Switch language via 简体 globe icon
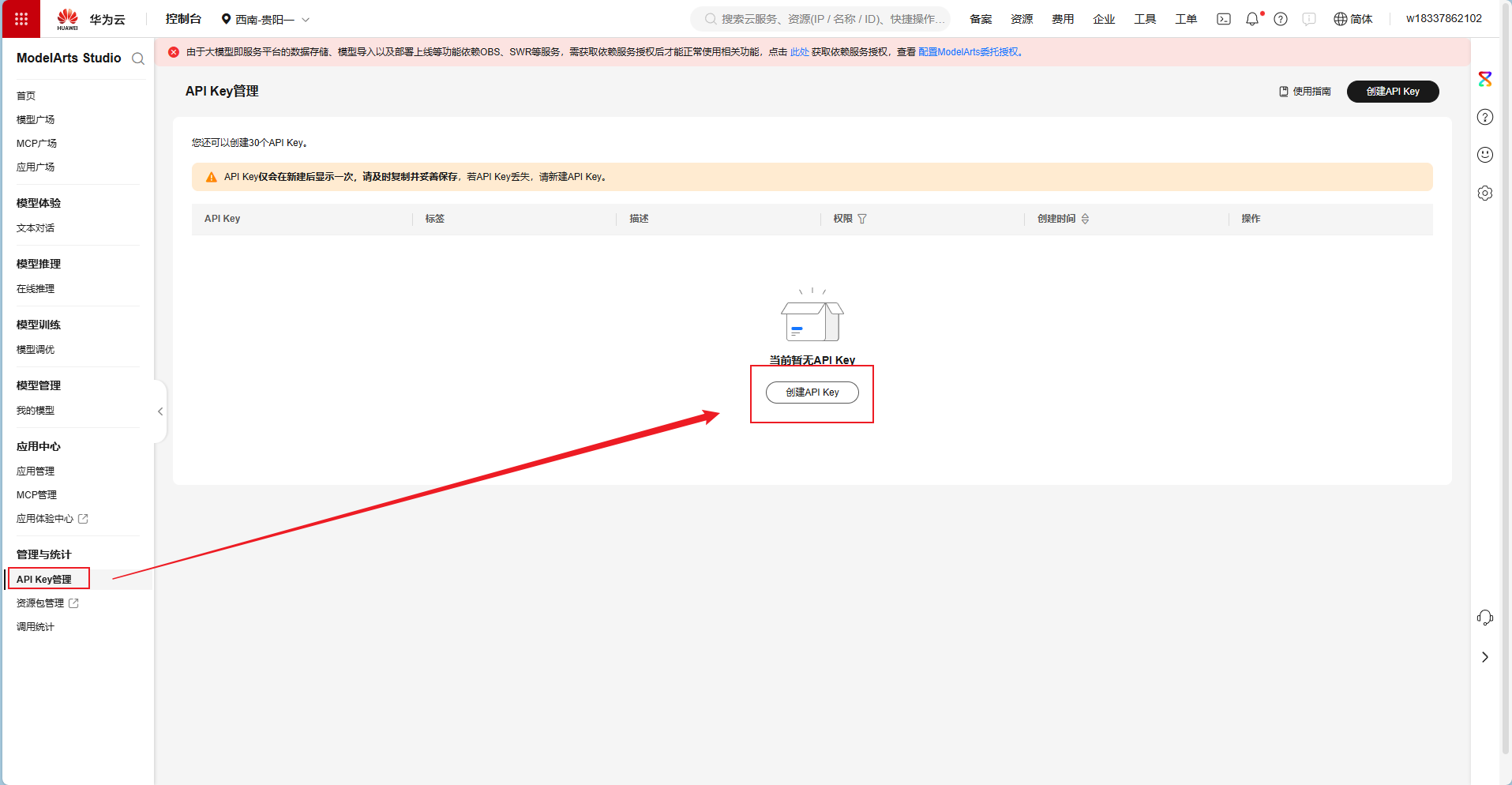Image resolution: width=1512 pixels, height=785 pixels. [1353, 19]
